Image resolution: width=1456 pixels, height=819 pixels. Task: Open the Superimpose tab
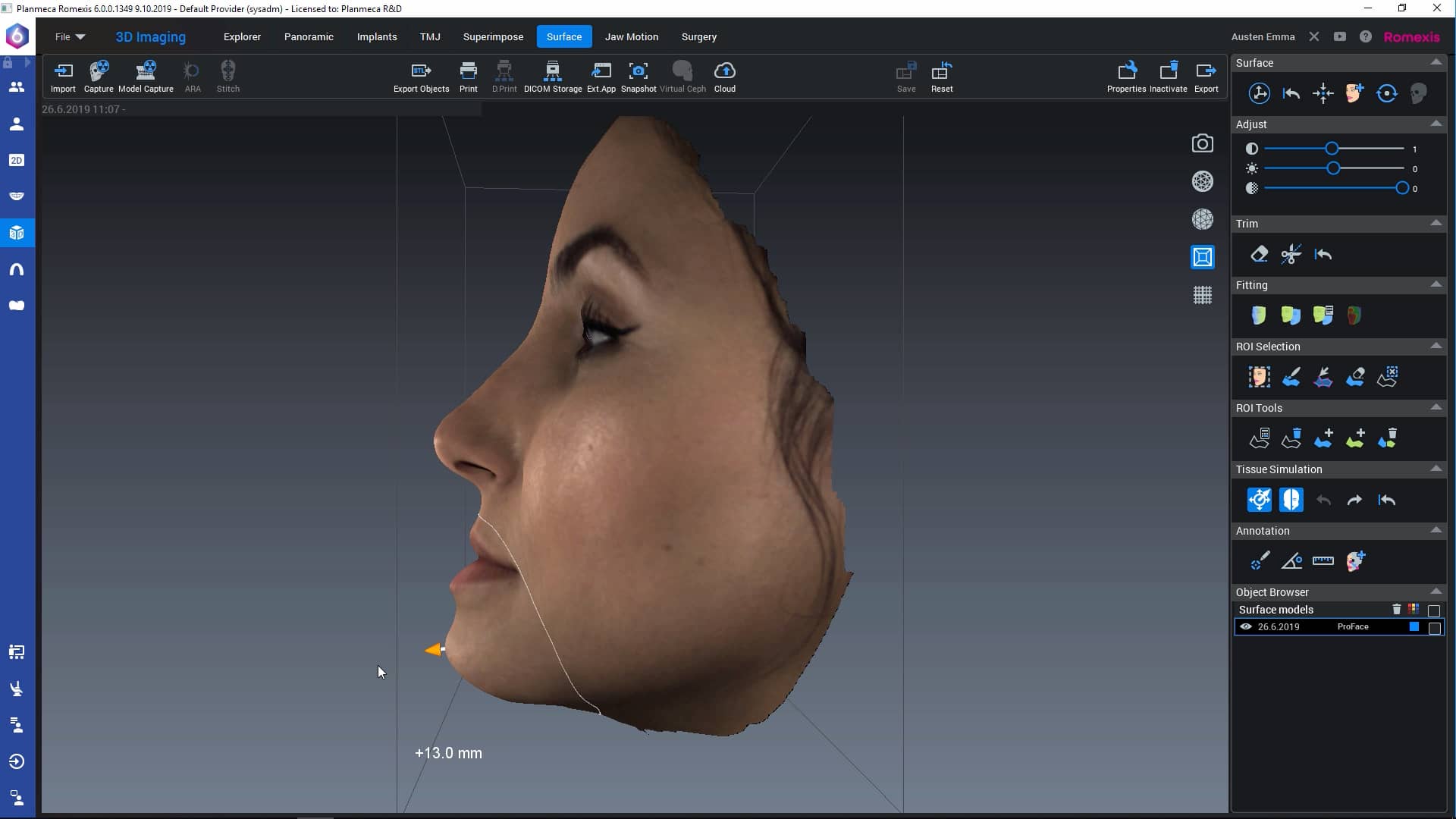coord(493,36)
